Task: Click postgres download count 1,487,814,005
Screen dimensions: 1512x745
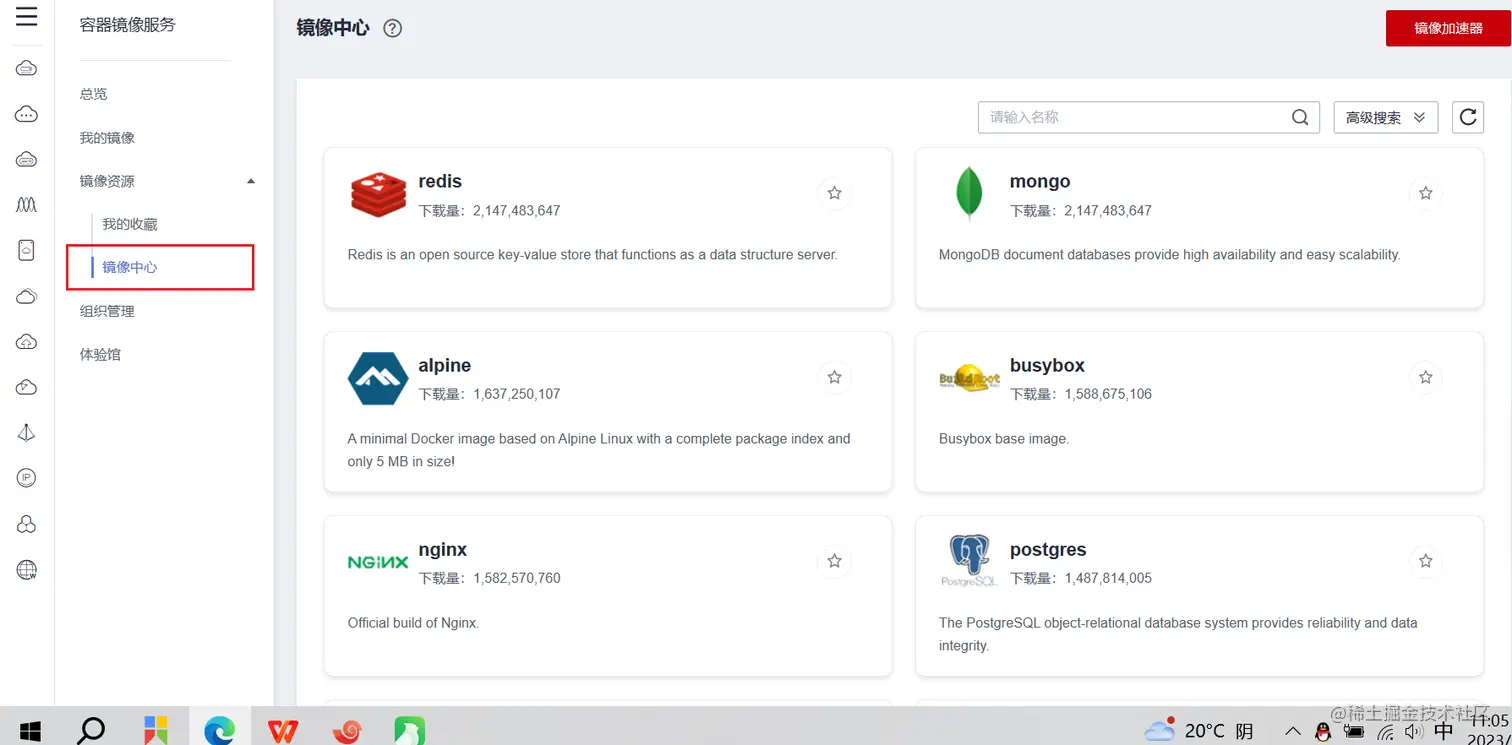Action: tap(1108, 578)
